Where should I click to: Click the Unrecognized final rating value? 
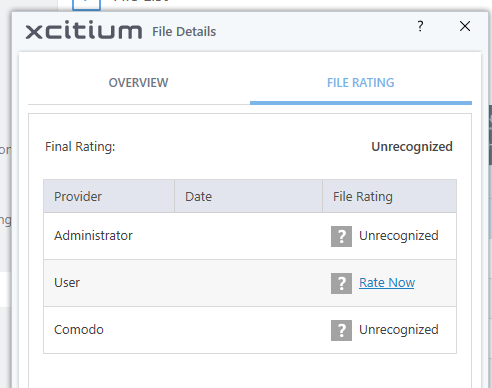click(x=412, y=147)
